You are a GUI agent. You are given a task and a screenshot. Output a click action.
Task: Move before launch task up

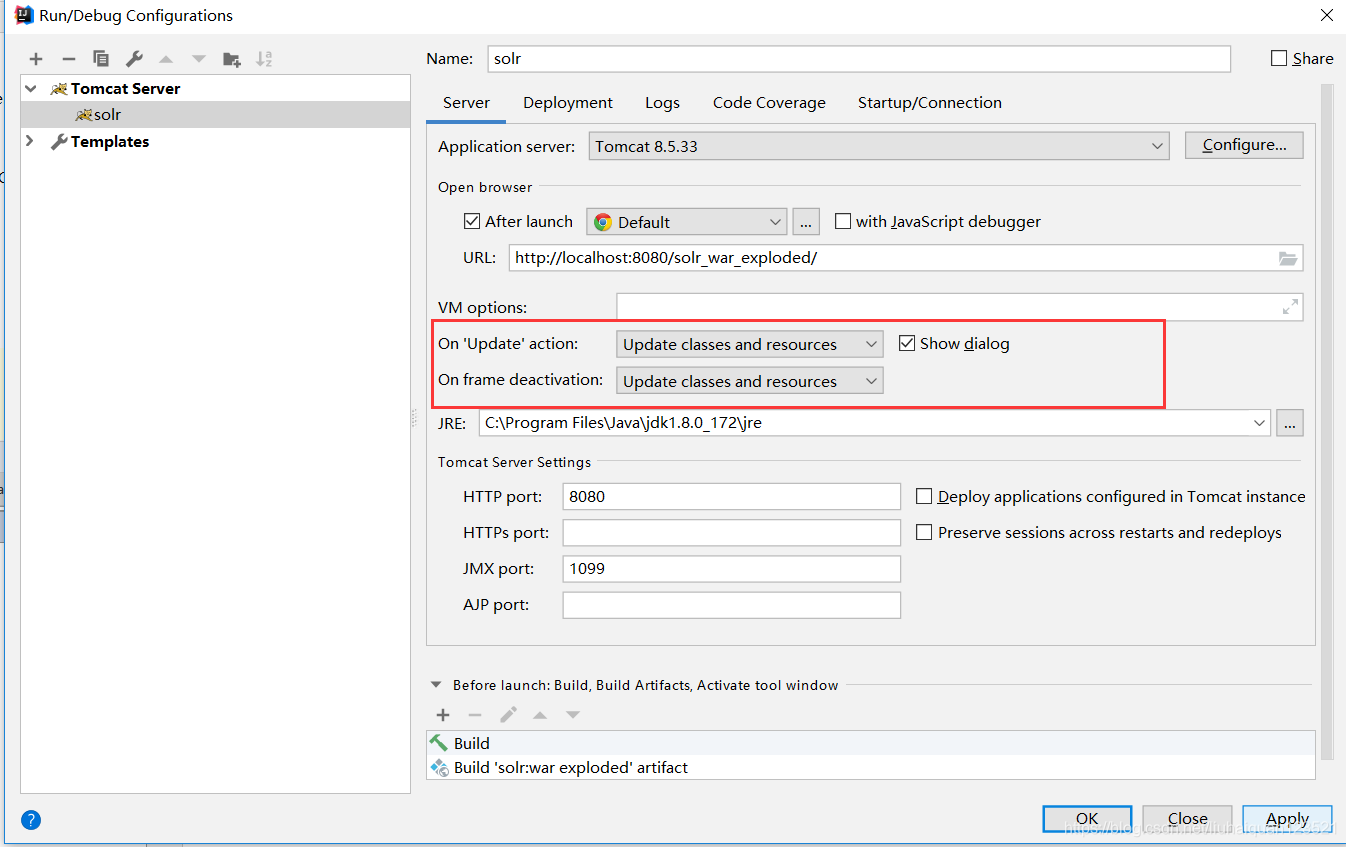point(540,715)
